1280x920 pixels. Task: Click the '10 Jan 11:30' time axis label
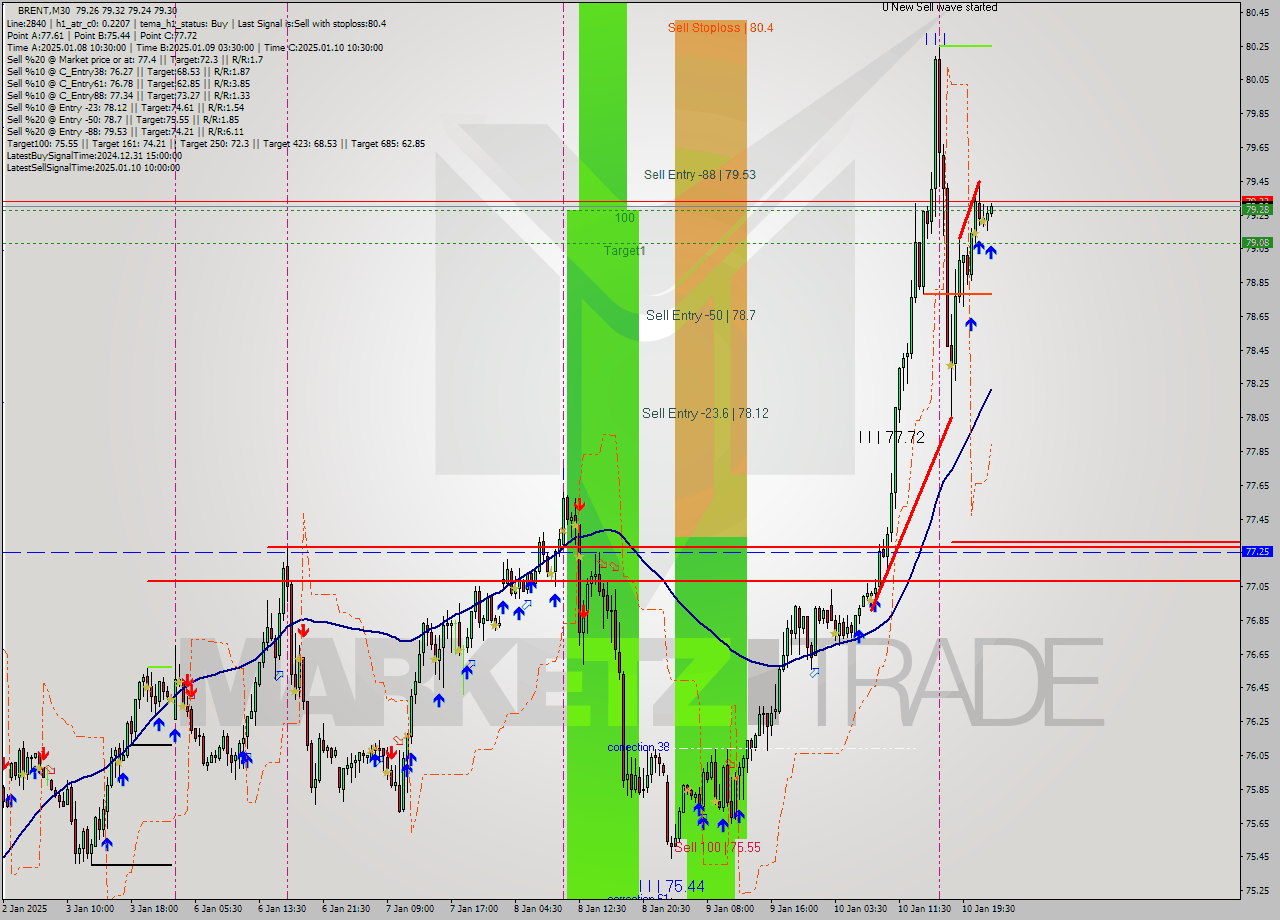(x=924, y=909)
